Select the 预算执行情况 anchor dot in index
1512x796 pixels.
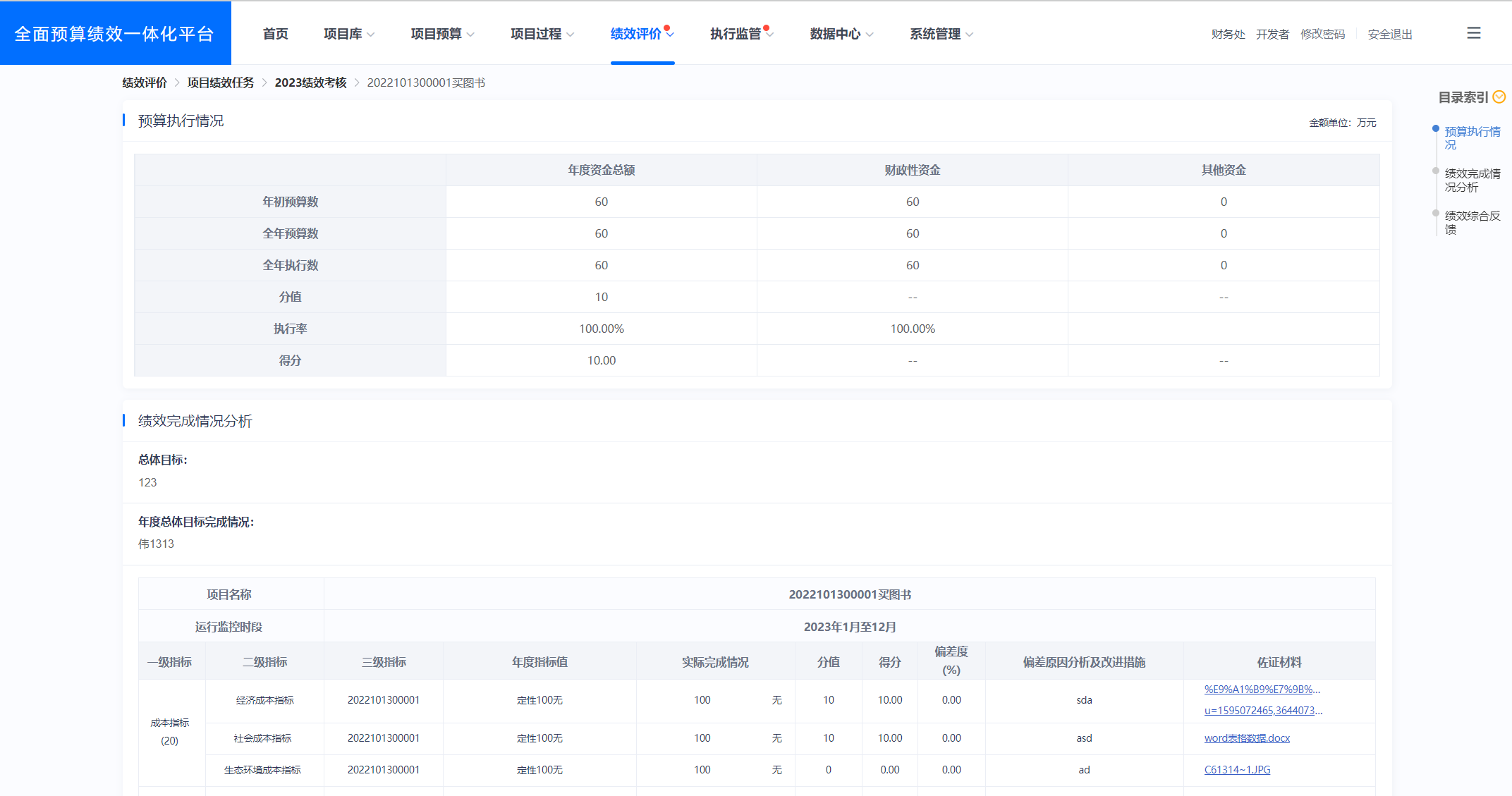(1437, 129)
